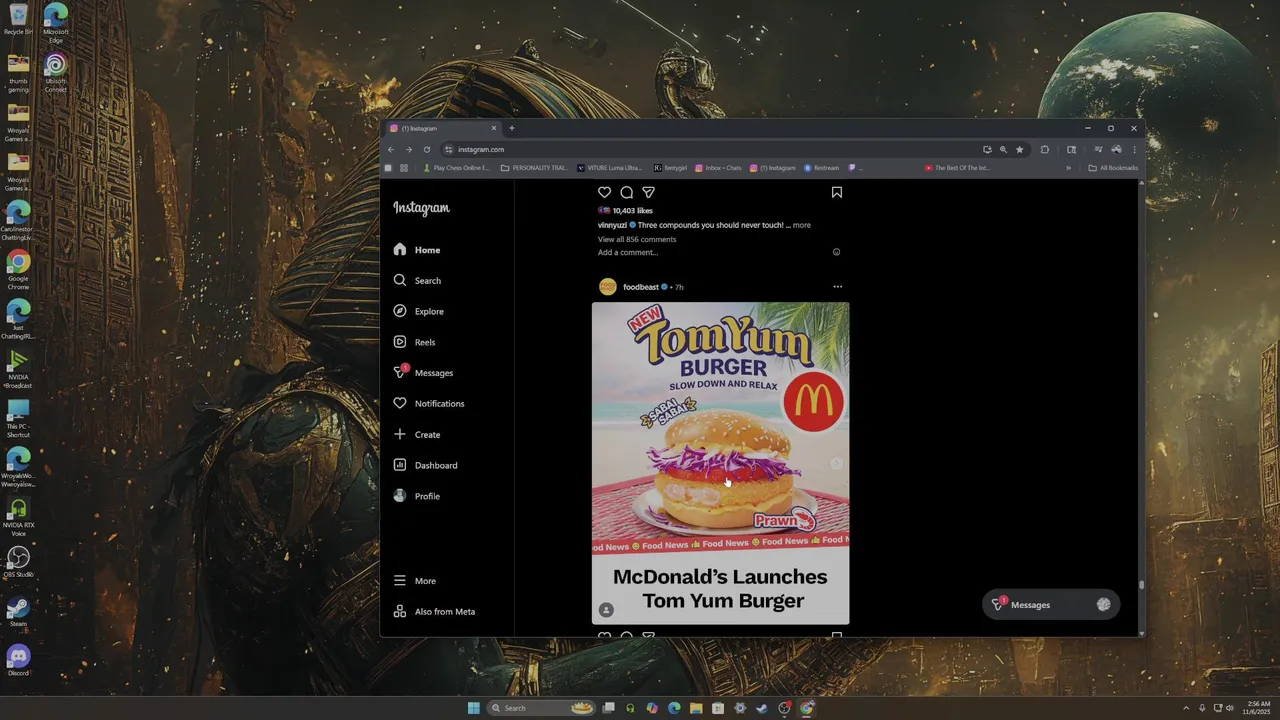Open OBS Studio desktop shortcut
This screenshot has height=720, width=1280.
coord(18,562)
